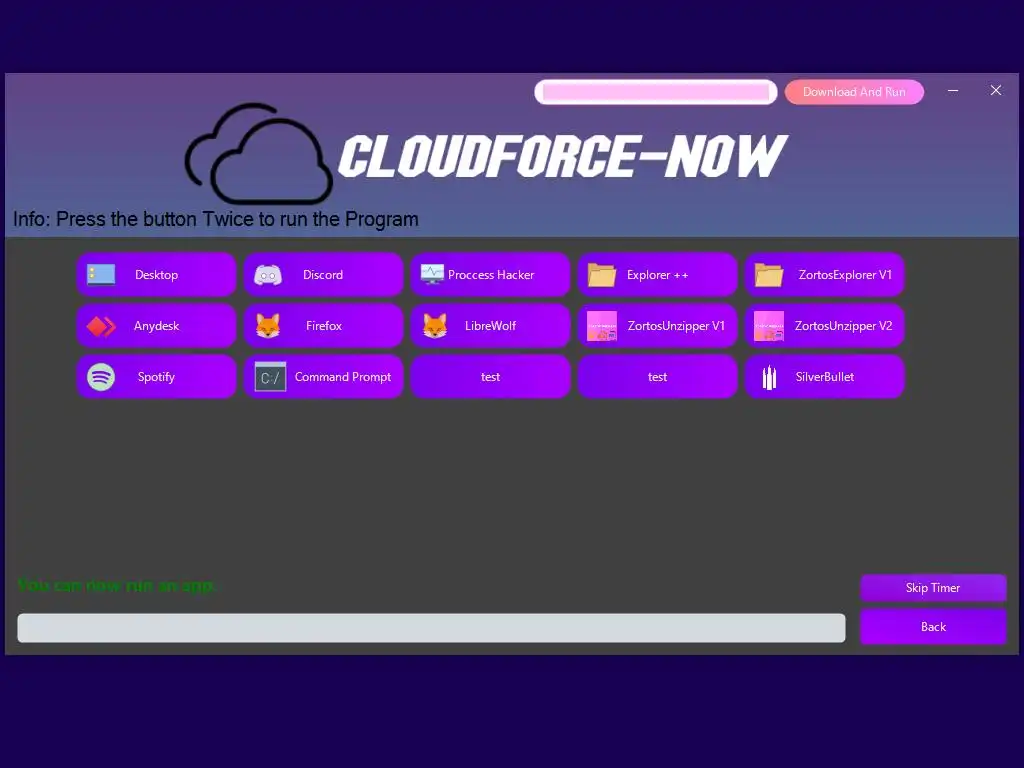The height and width of the screenshot is (768, 1024).
Task: Click the Download And Run button
Action: click(x=854, y=92)
